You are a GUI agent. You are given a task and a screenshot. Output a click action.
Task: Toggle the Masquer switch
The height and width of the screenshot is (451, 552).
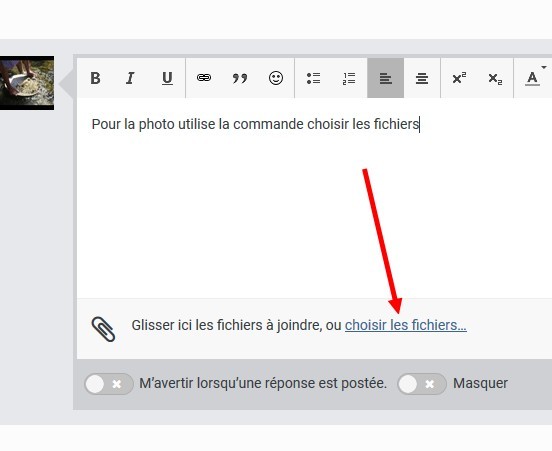point(422,384)
